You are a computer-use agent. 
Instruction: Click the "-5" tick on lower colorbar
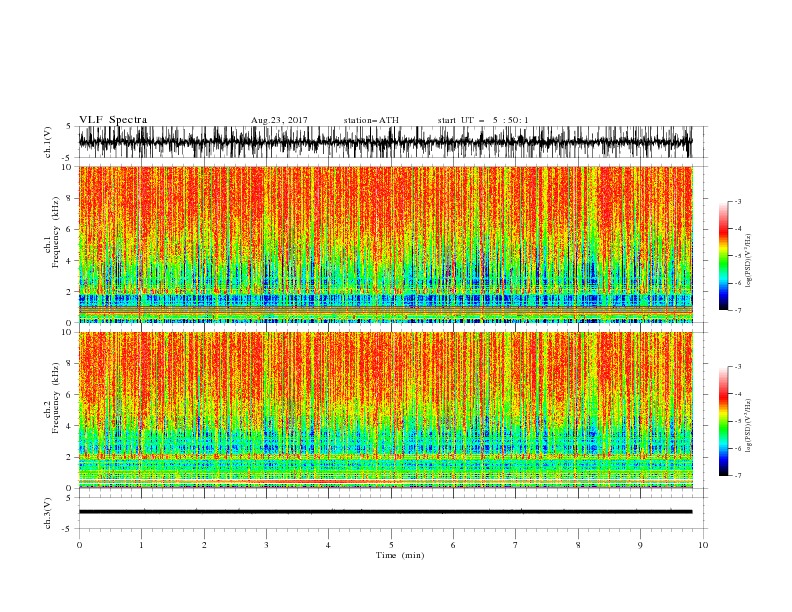[738, 421]
